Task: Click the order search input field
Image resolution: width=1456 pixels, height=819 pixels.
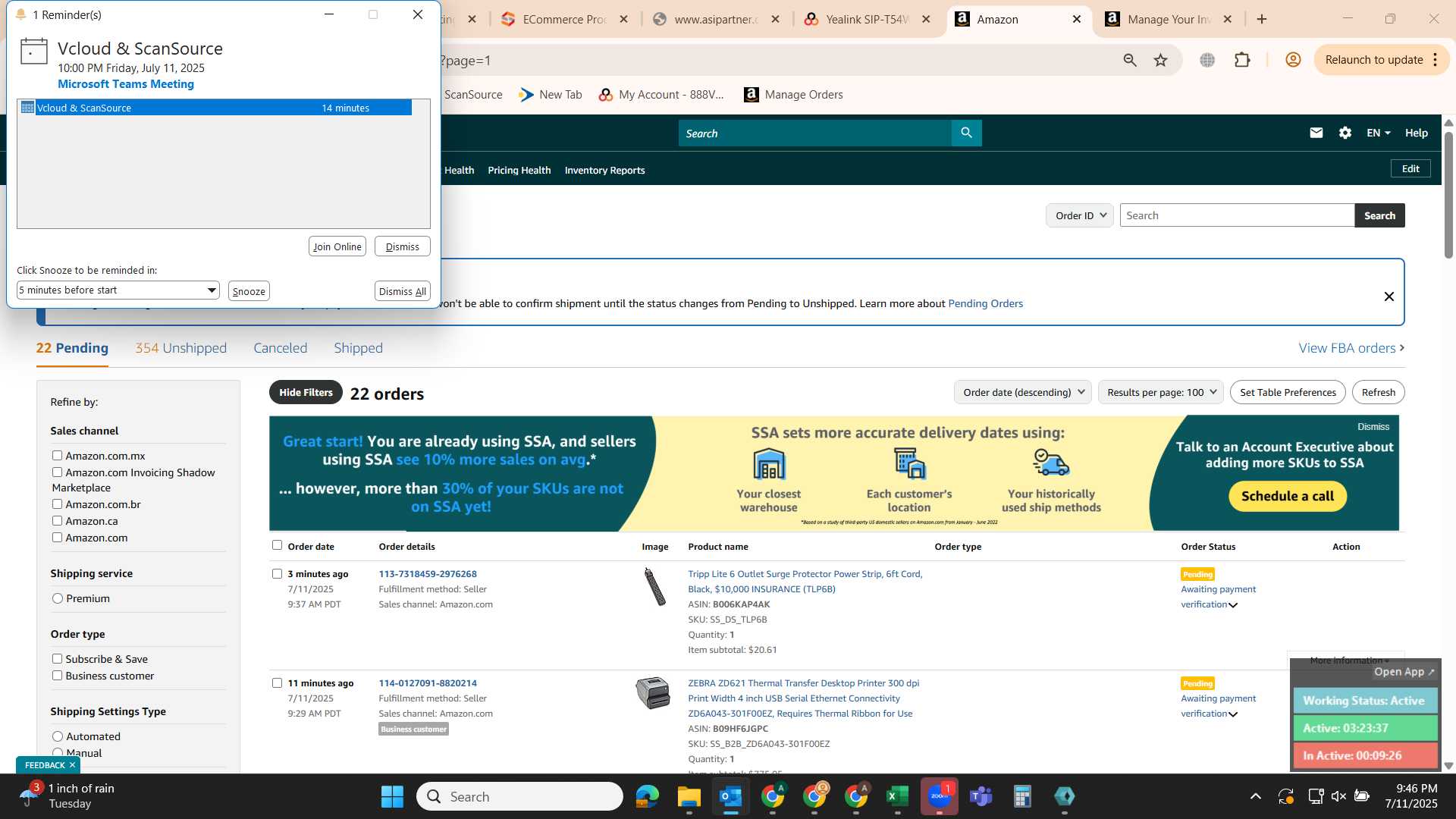Action: 1237,215
